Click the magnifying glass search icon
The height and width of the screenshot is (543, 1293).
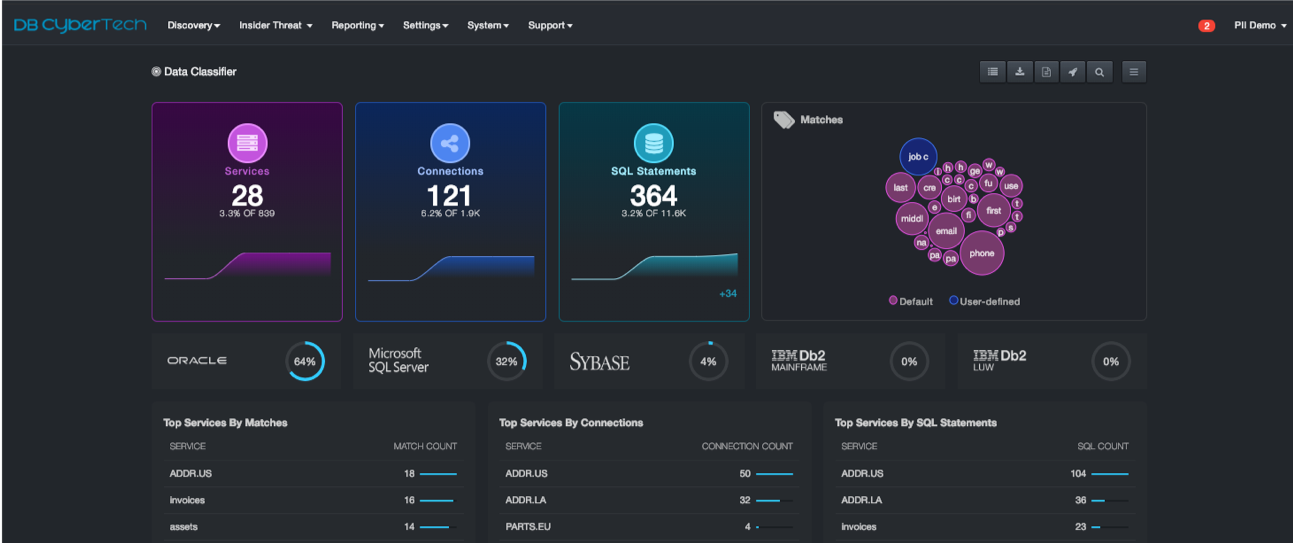(1099, 72)
